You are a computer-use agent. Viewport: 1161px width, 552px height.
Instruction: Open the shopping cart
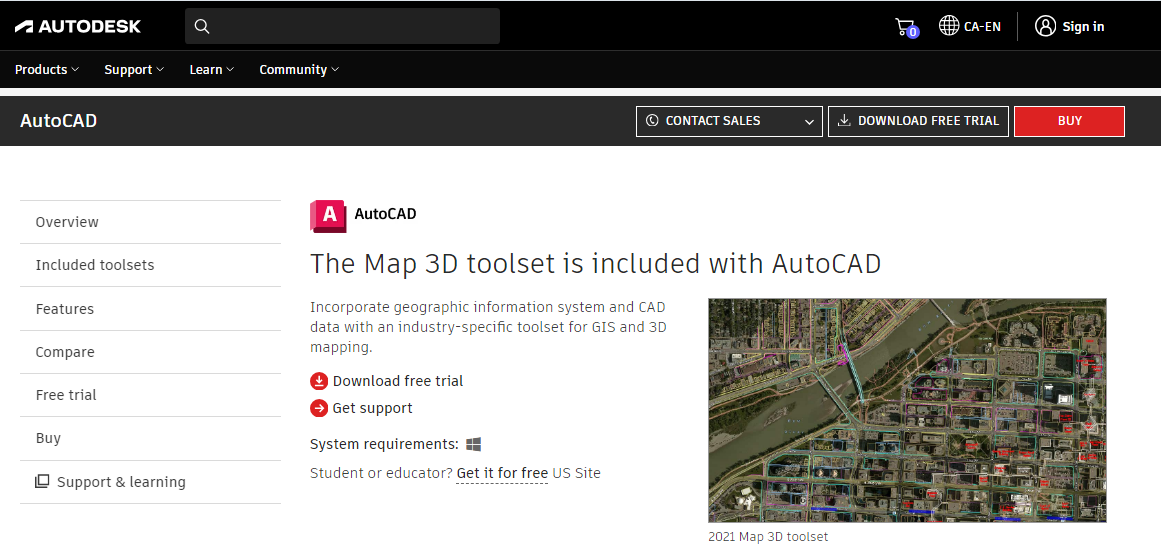(x=905, y=27)
